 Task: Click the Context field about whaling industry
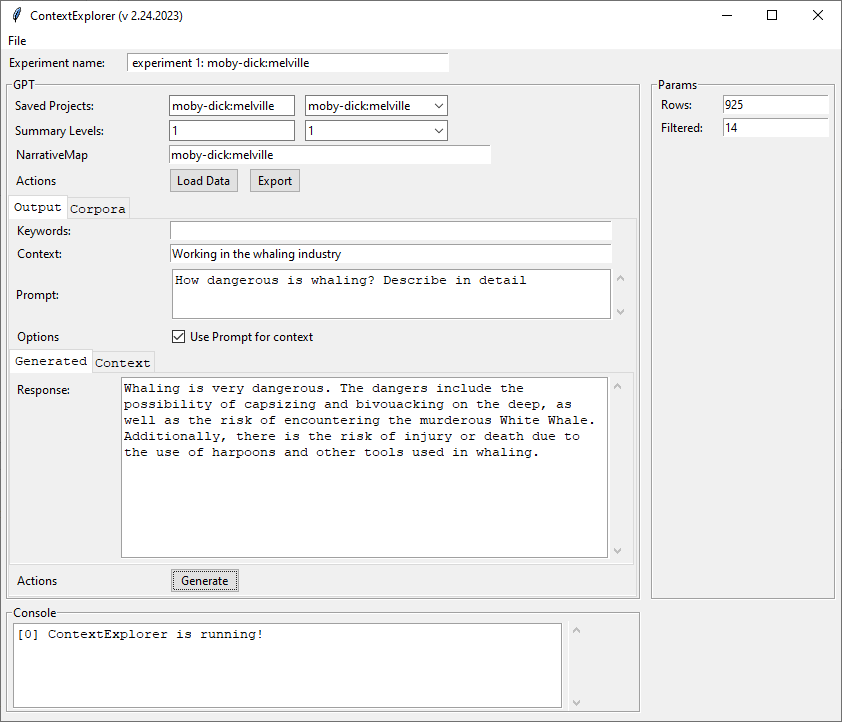click(390, 254)
